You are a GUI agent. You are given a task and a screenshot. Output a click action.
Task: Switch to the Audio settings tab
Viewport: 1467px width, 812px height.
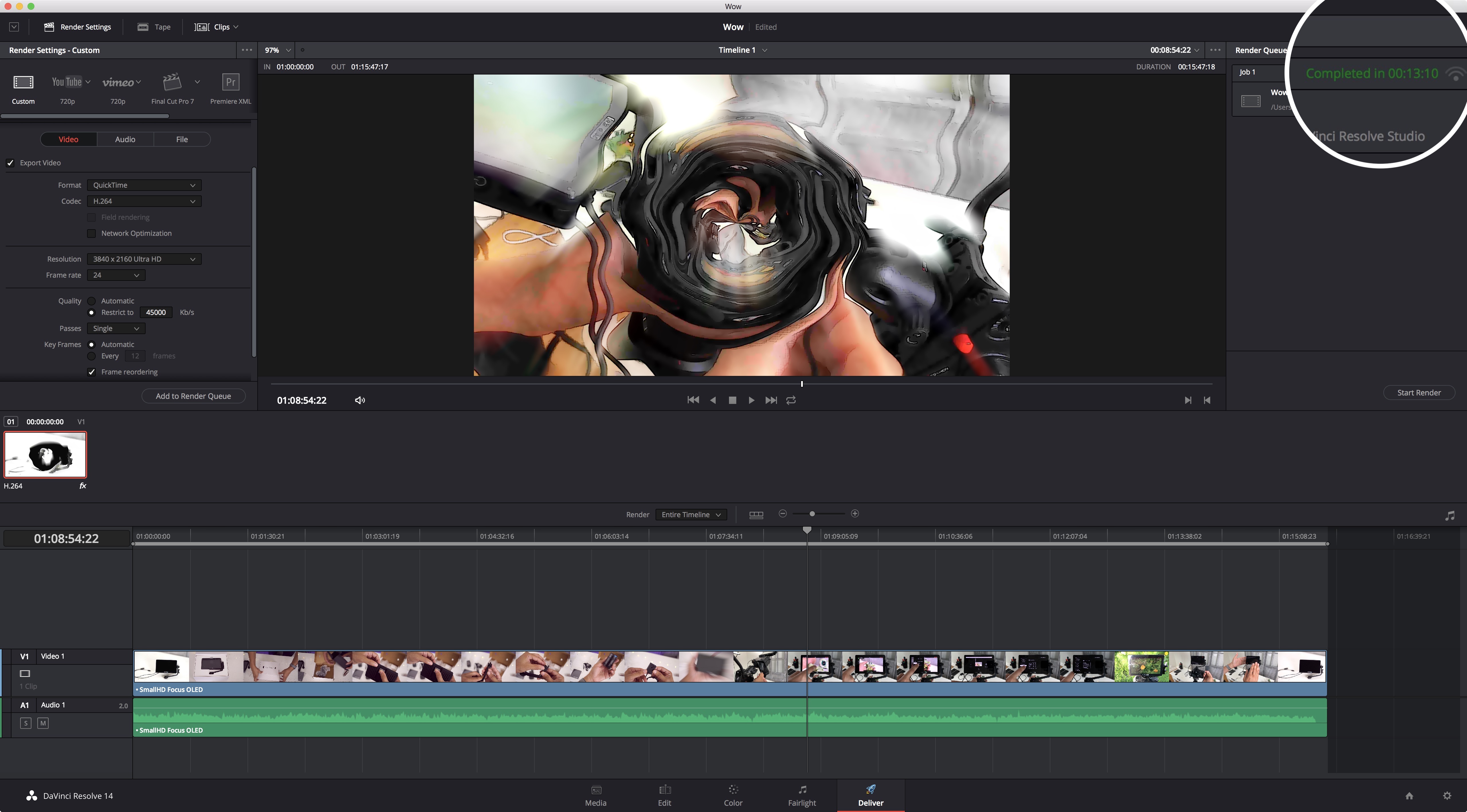[125, 140]
